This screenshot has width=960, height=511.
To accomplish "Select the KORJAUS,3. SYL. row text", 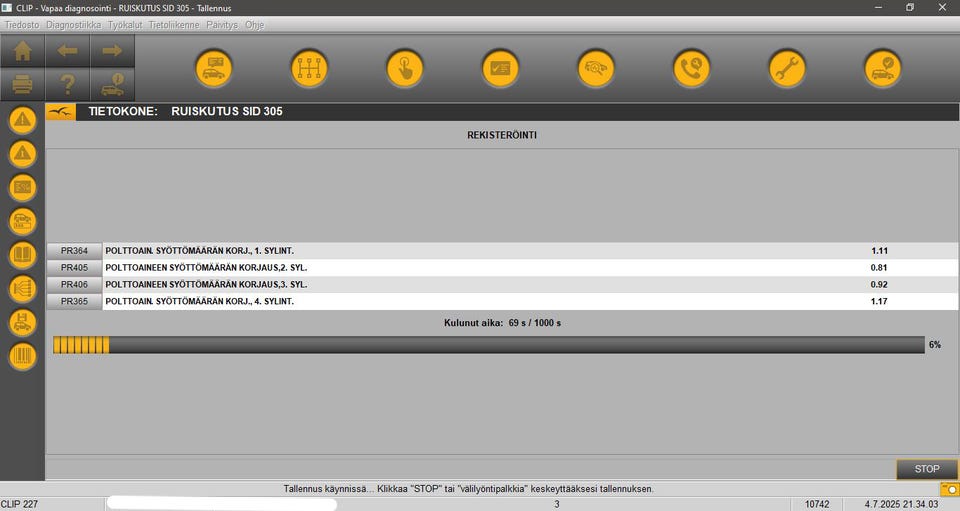I will tap(206, 285).
